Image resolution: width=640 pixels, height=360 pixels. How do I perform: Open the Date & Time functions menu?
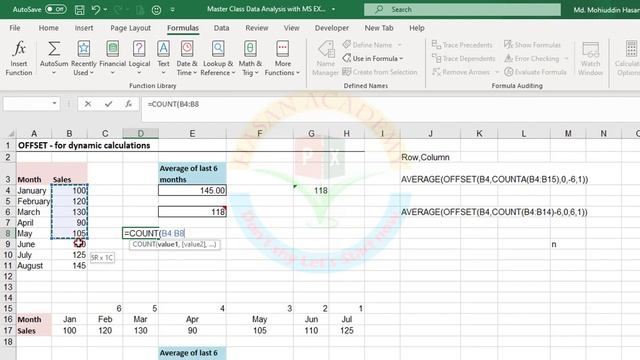tap(187, 58)
